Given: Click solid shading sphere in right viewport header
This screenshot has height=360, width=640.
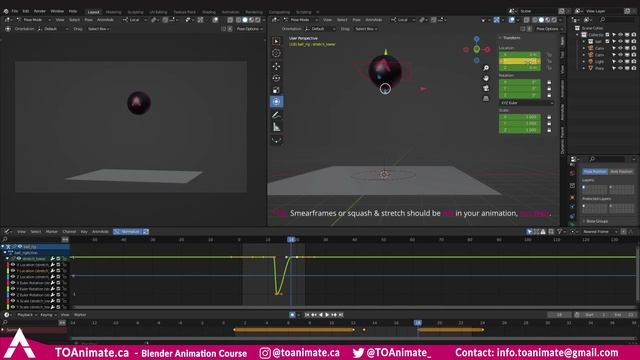Looking at the screenshot, I should coord(541,20).
